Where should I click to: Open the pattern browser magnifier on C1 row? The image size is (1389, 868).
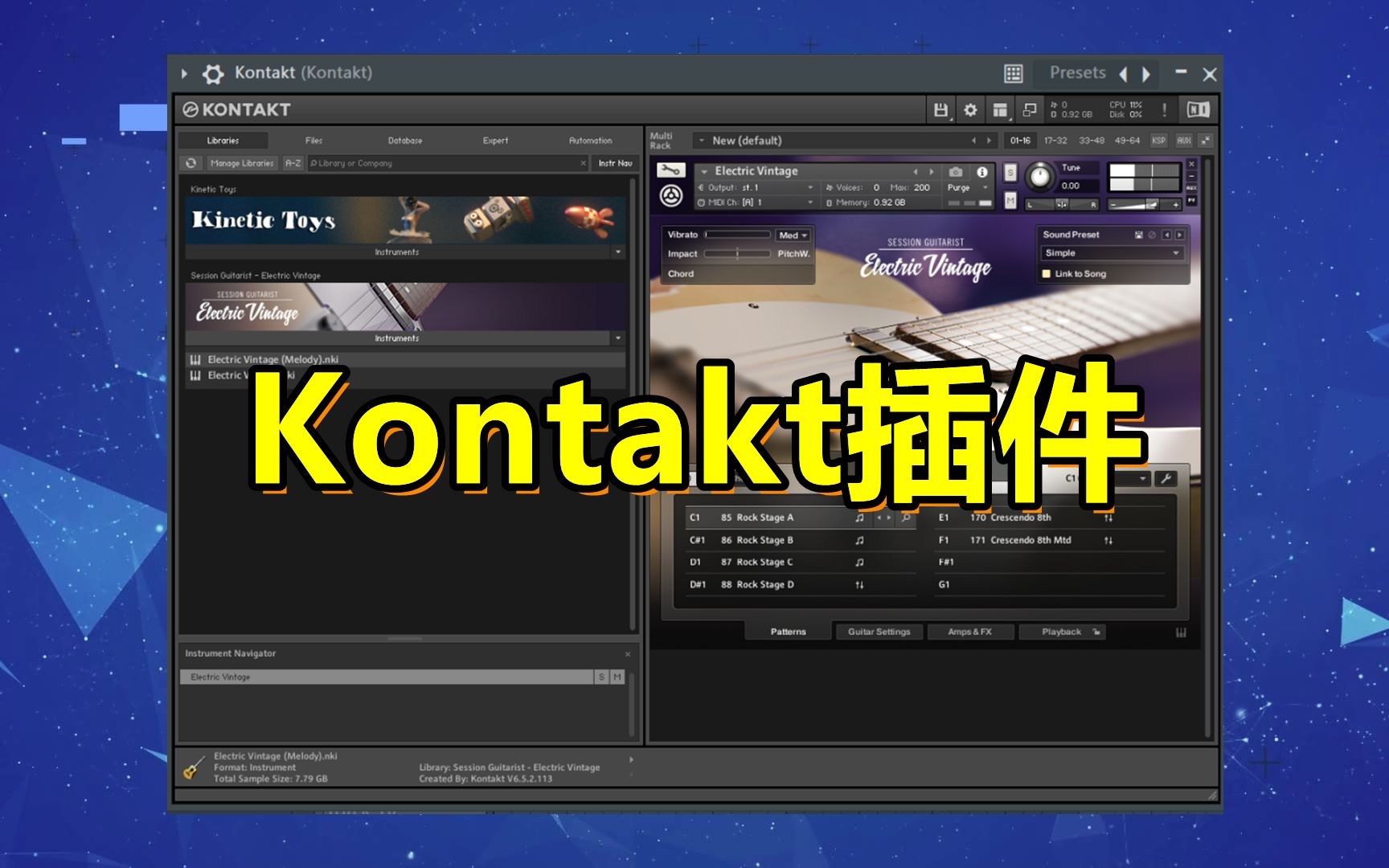click(x=906, y=518)
